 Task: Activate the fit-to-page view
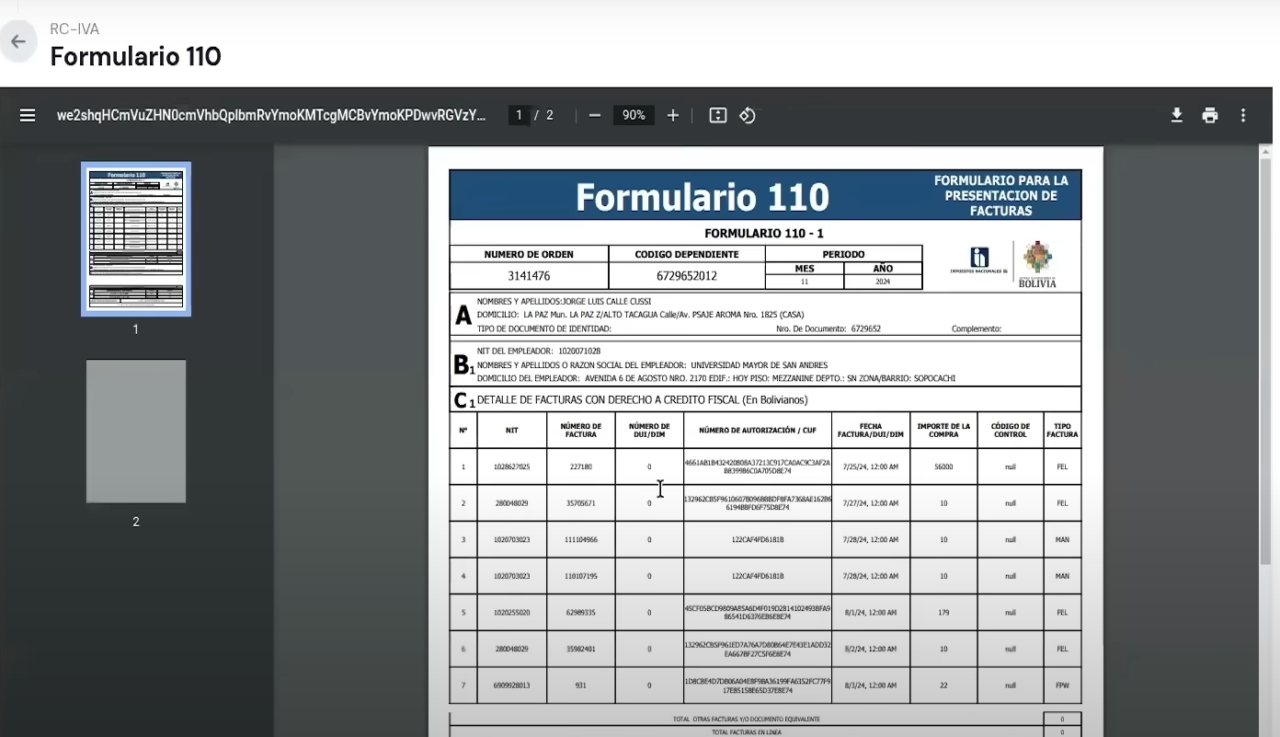(717, 115)
